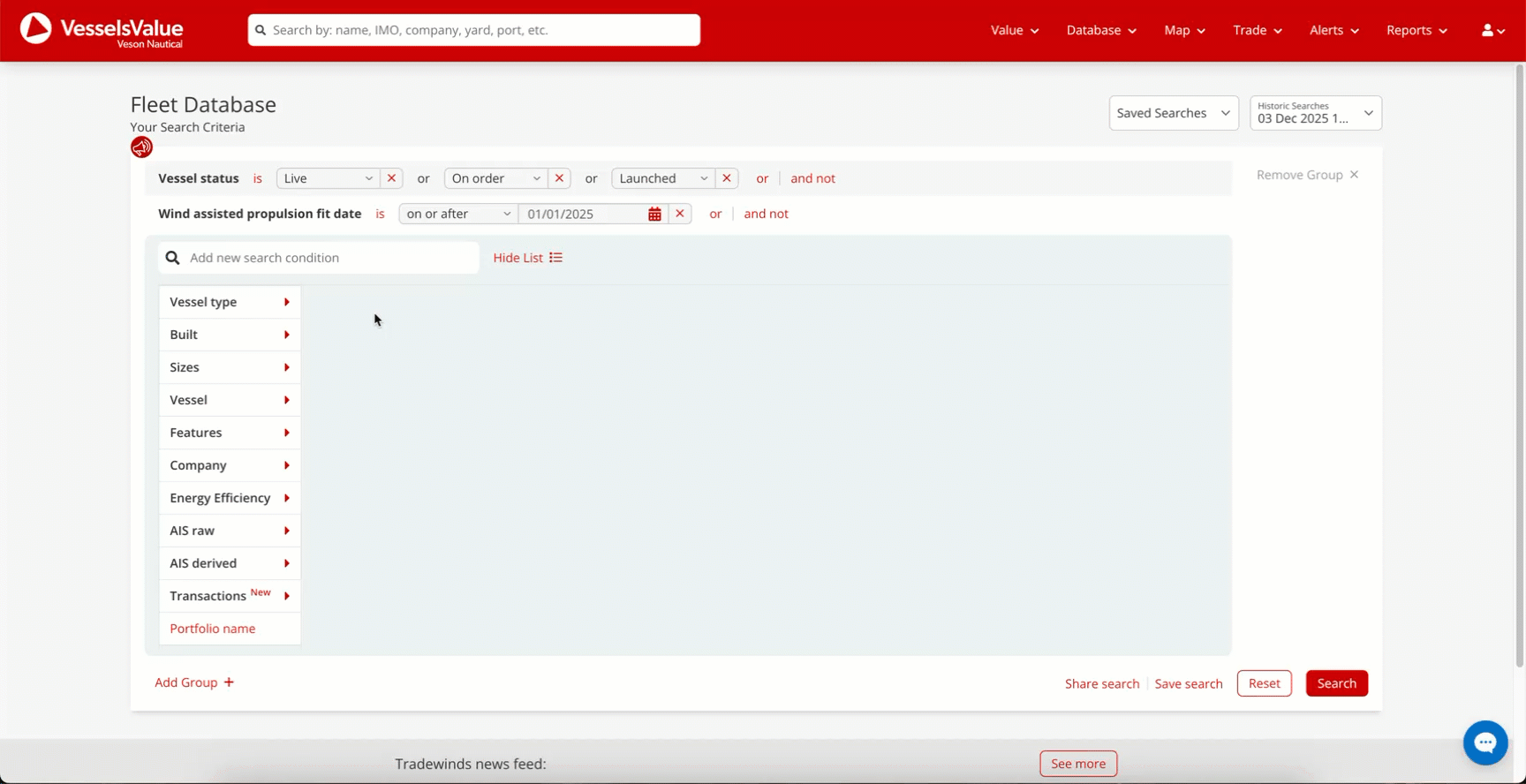Open the user account profile icon
This screenshot has height=784, width=1526.
(1492, 30)
